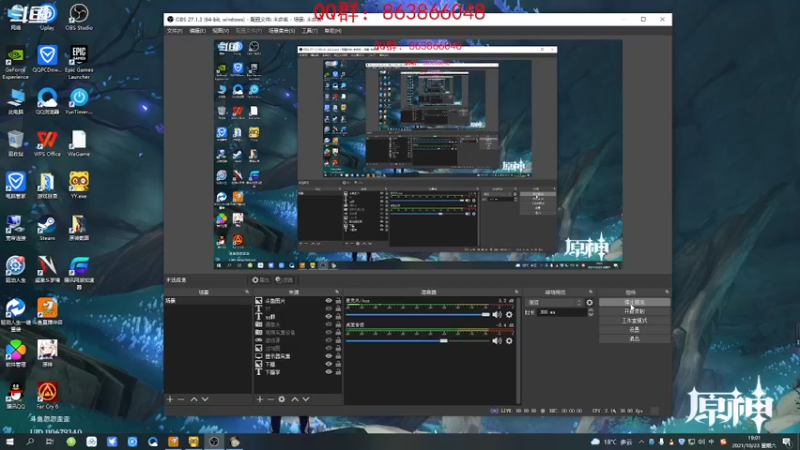Toggle lock on the first image source

338,301
